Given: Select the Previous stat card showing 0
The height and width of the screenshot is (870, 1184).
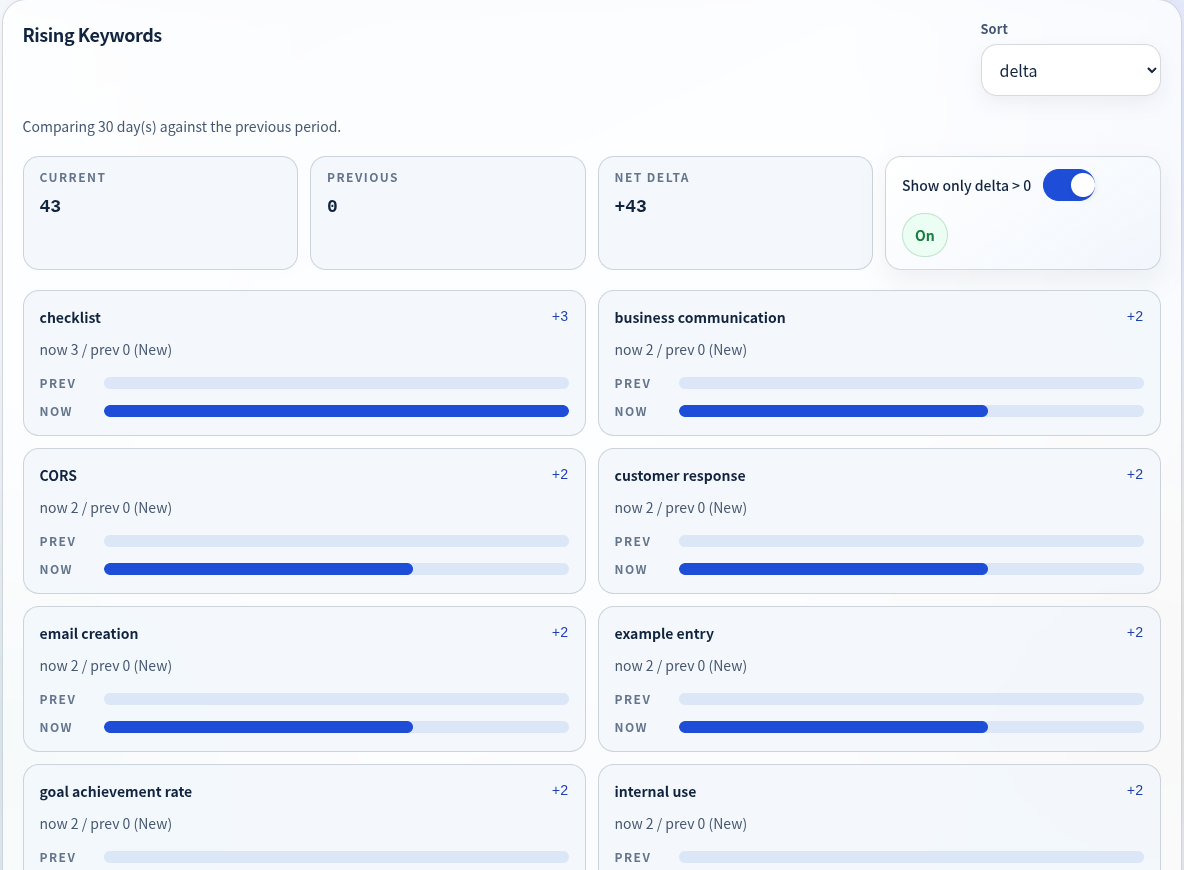Looking at the screenshot, I should pyautogui.click(x=448, y=213).
